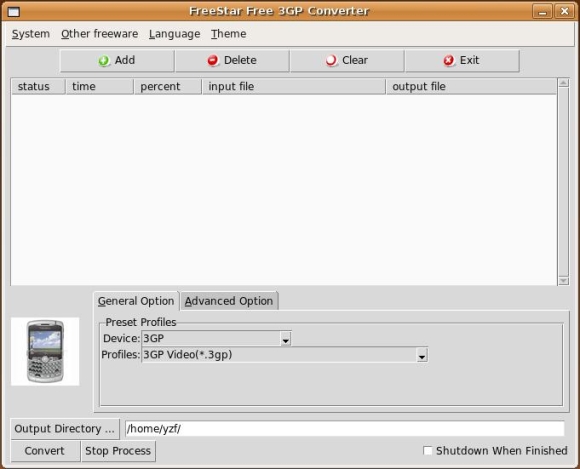Image resolution: width=580 pixels, height=469 pixels.
Task: Click the window menu icon in title bar
Action: (14, 12)
